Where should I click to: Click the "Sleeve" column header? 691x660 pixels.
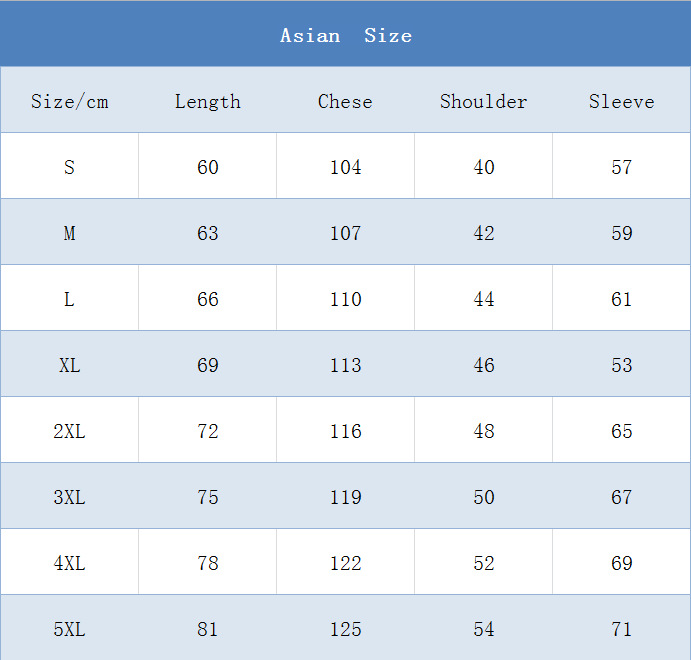click(621, 102)
